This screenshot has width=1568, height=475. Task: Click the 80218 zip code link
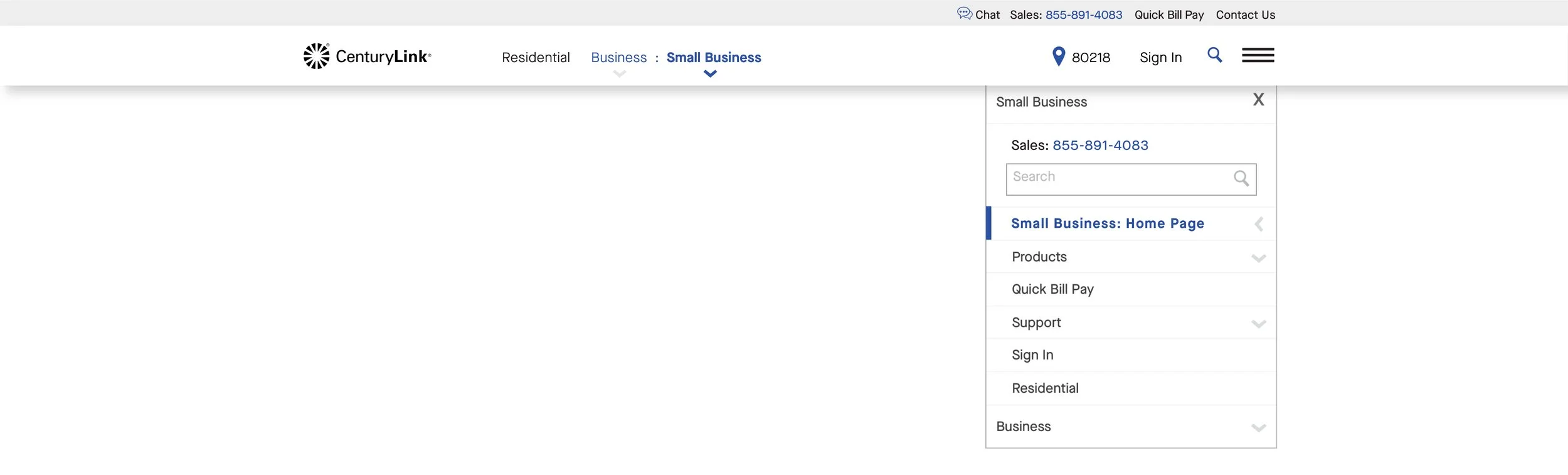(1091, 58)
